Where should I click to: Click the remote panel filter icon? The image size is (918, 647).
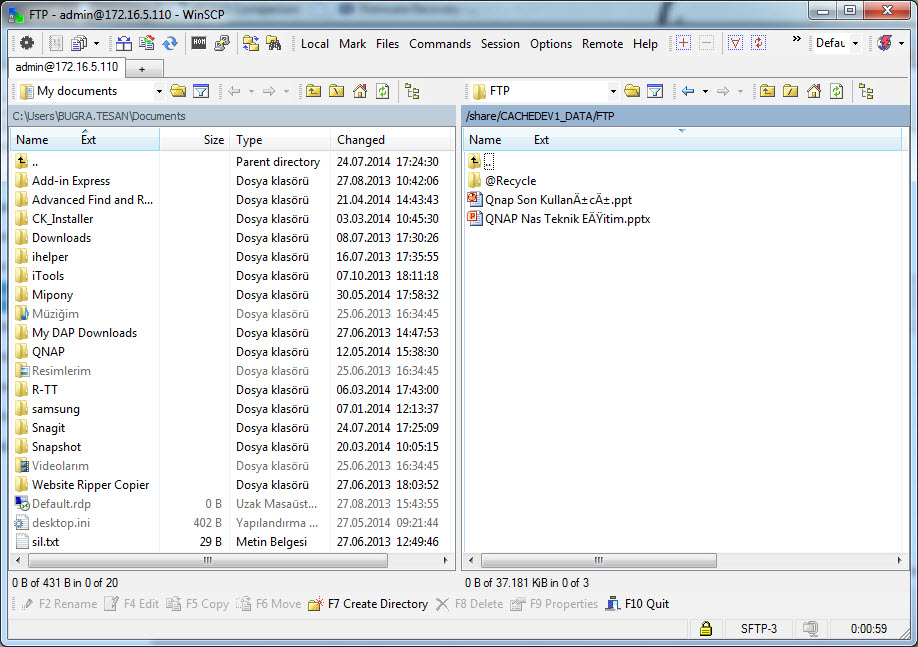tap(655, 91)
